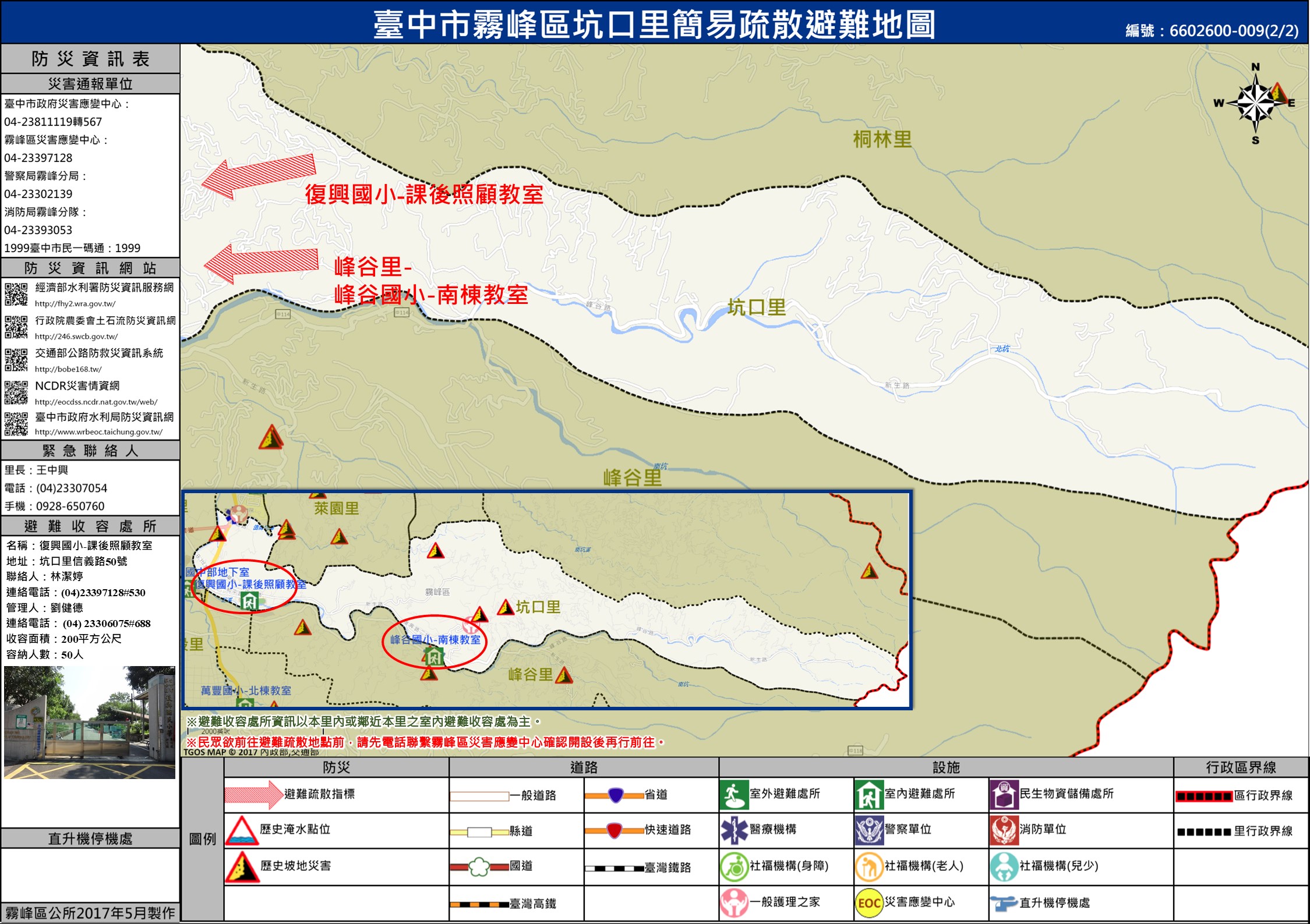
Task: Click the QR code for fhy2.wra.gov.tw
Action: click(16, 294)
